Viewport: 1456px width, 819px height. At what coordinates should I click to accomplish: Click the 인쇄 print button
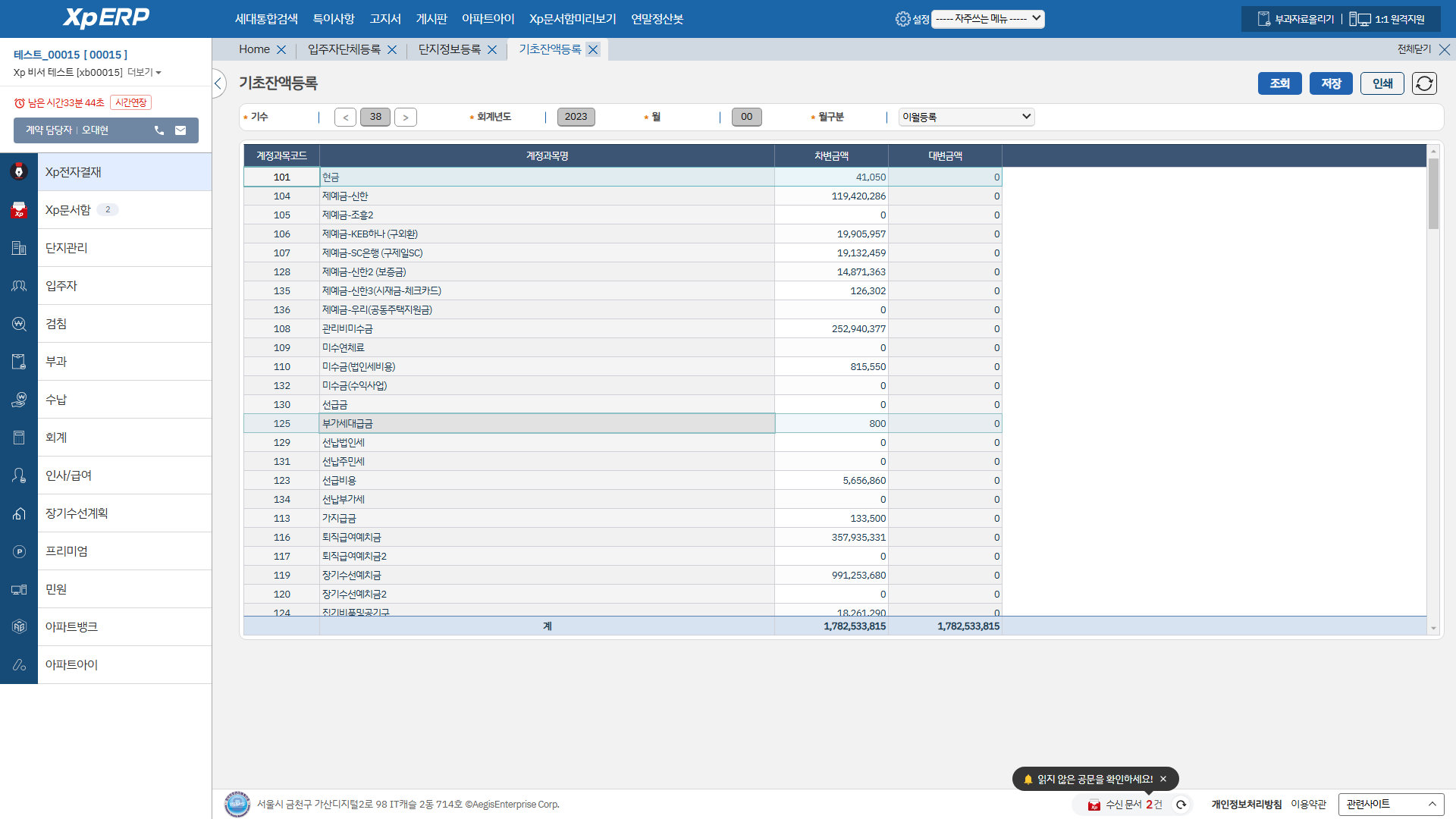click(1382, 83)
